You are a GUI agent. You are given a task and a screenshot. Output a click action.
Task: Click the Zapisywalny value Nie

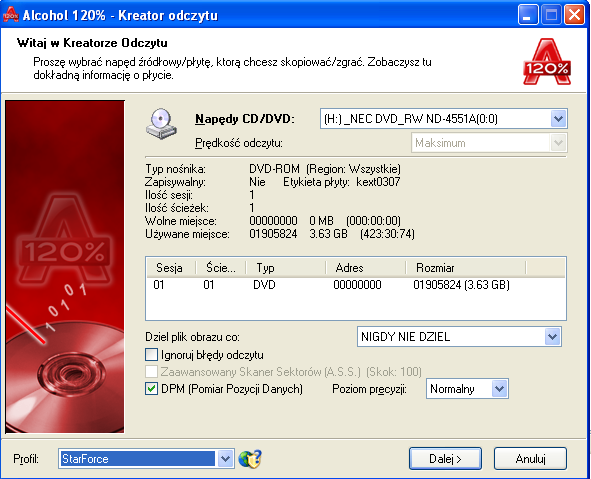(257, 182)
